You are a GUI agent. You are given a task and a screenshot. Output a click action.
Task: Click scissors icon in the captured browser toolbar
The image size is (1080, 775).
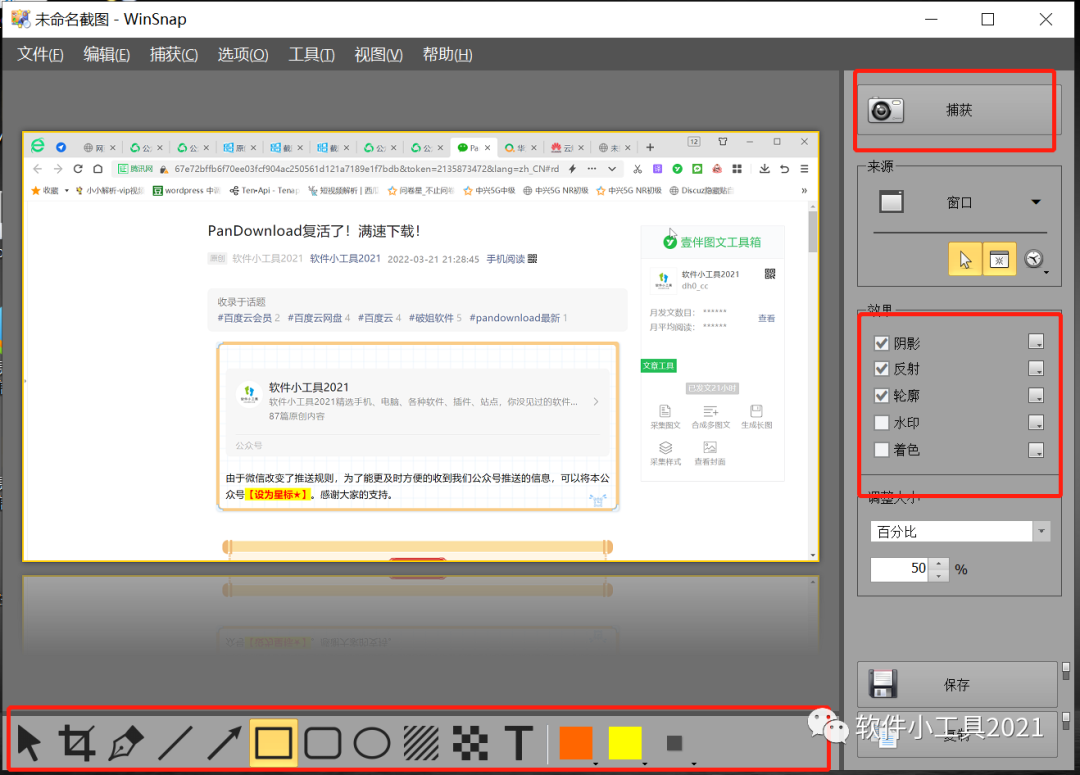(x=638, y=169)
